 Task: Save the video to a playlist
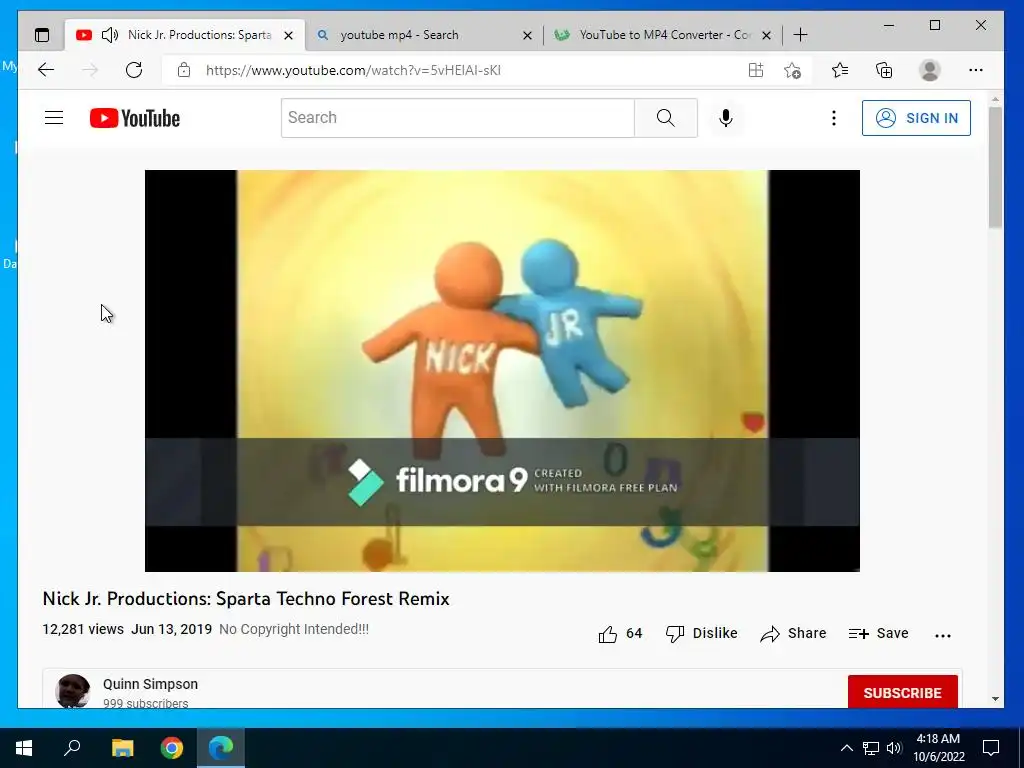(x=878, y=633)
